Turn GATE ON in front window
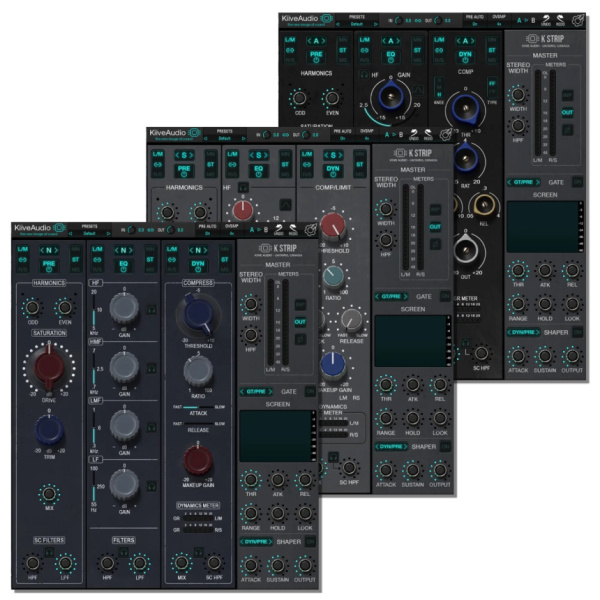Viewport: 600px width, 600px height. click(310, 391)
